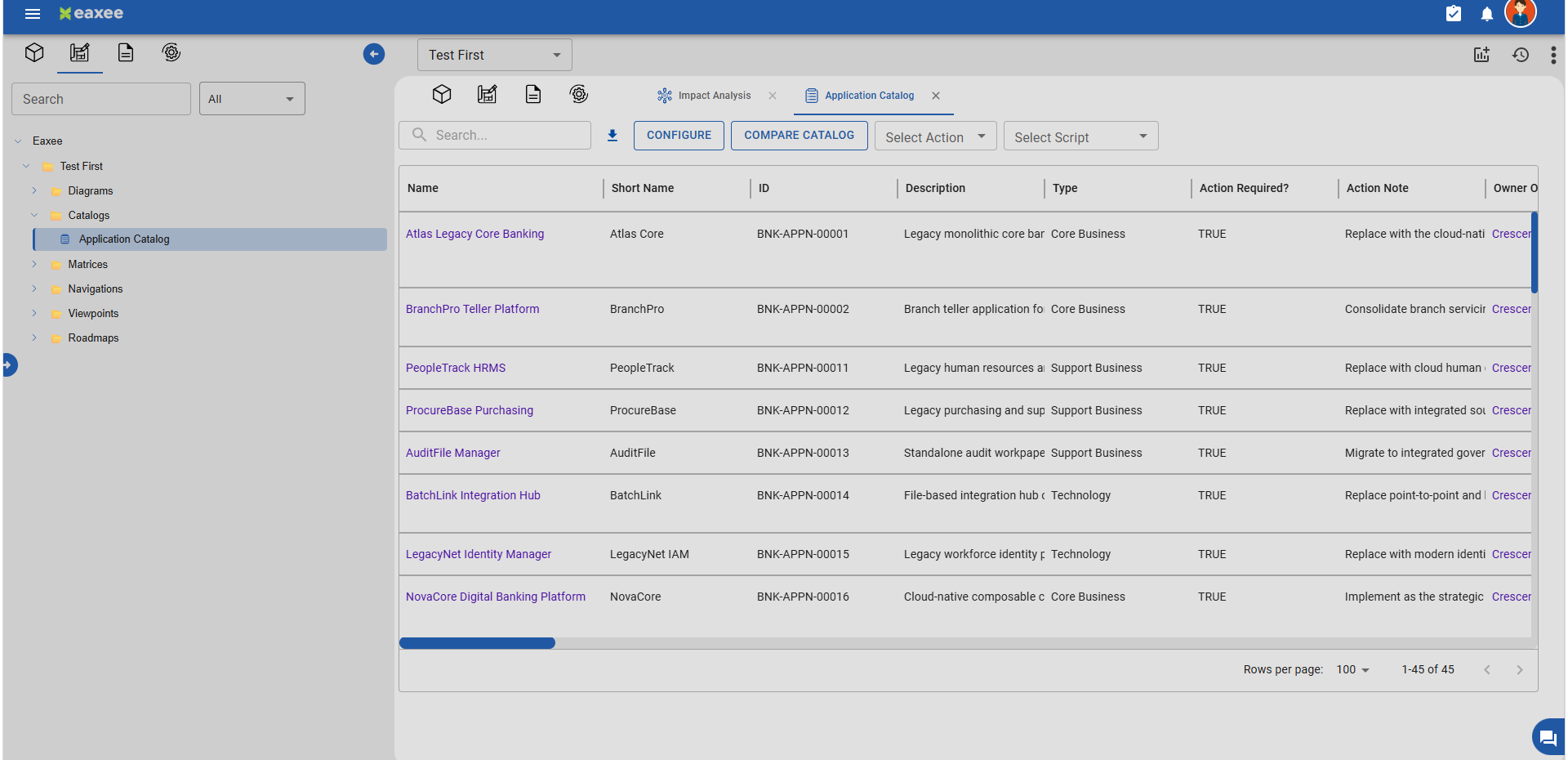Expand the Diagrams folder
The height and width of the screenshot is (760, 1568).
[34, 190]
